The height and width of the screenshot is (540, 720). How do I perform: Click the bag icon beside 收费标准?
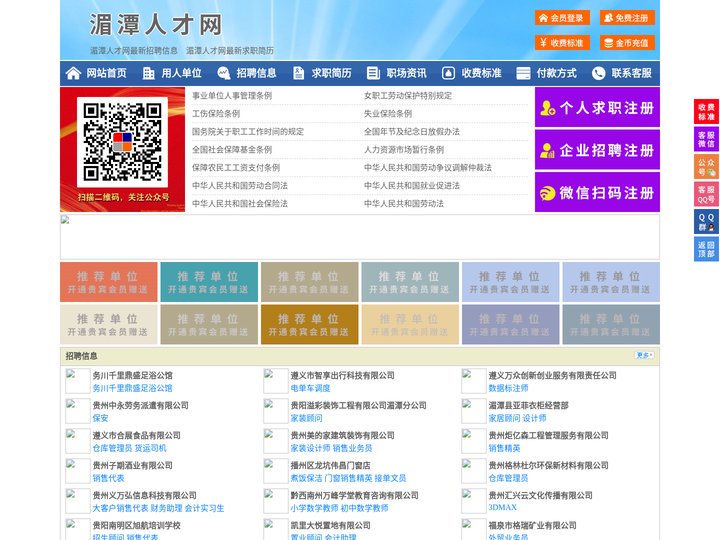448,73
